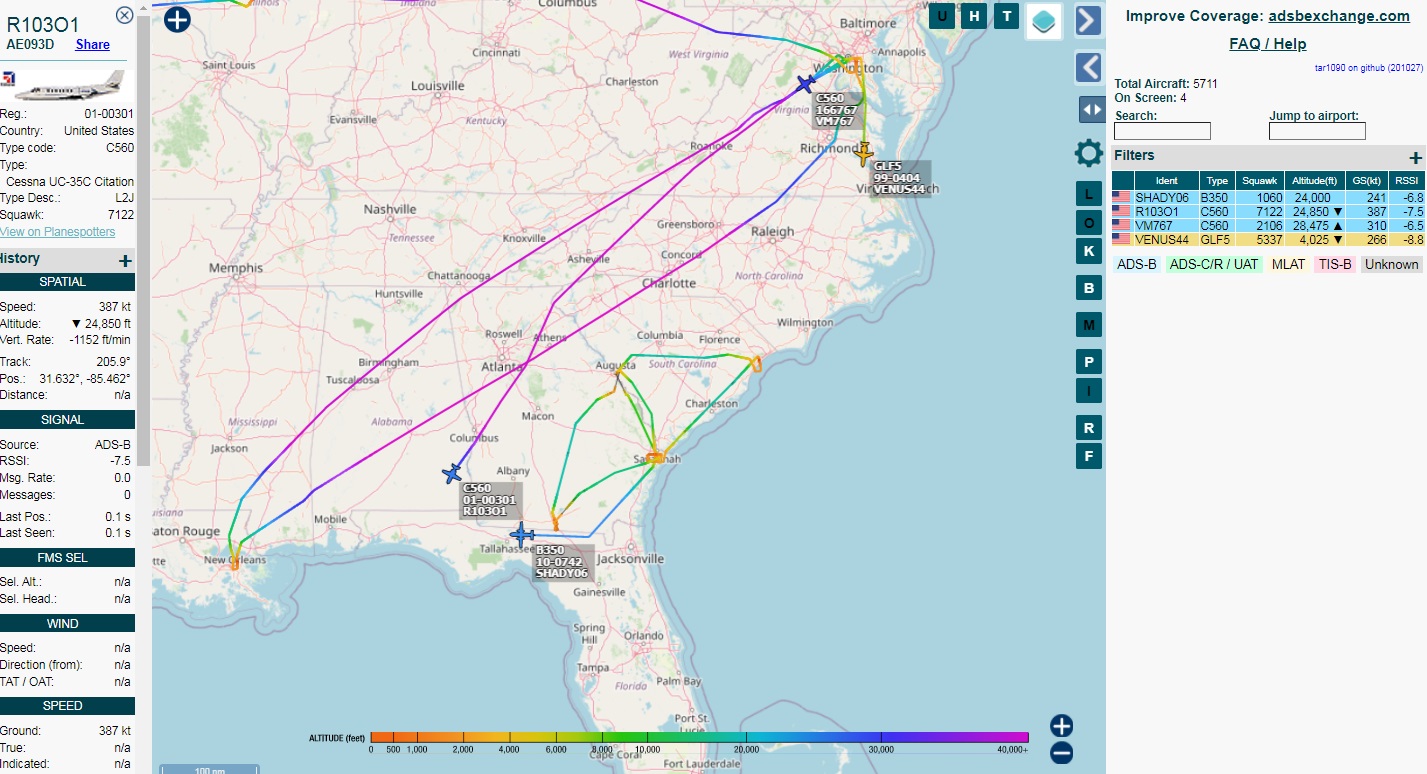1427x774 pixels.
Task: Open the Share link
Action: 93,44
